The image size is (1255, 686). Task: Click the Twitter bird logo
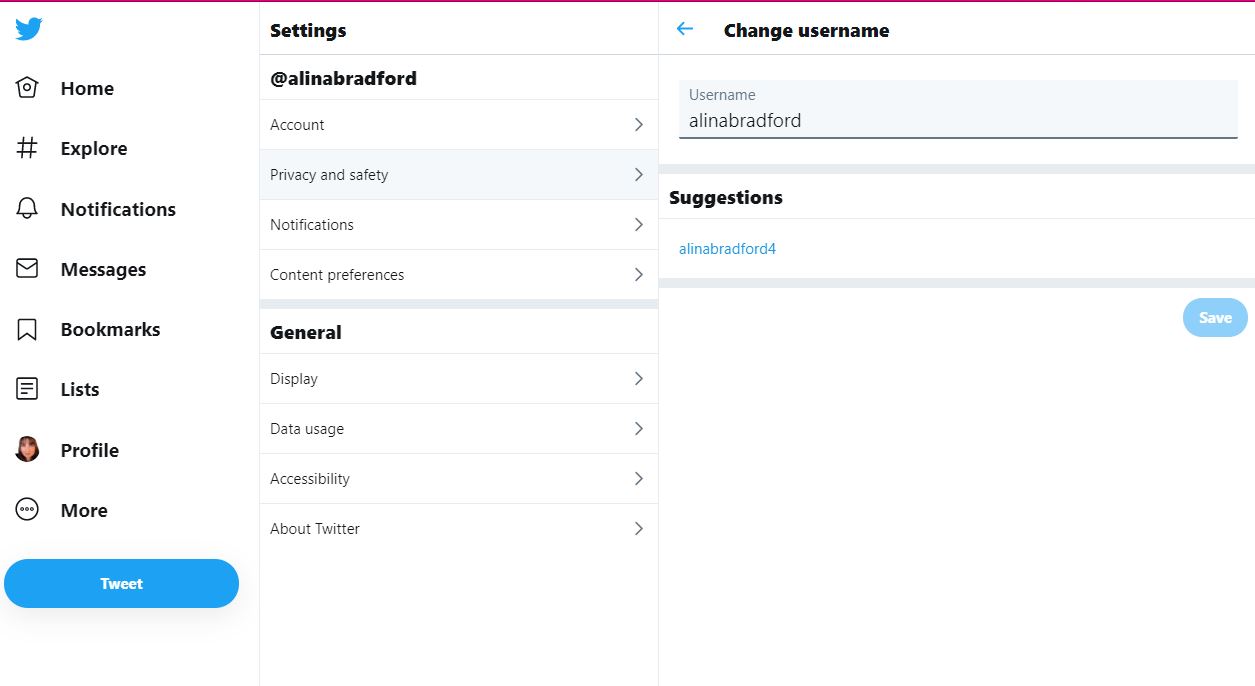click(x=28, y=29)
